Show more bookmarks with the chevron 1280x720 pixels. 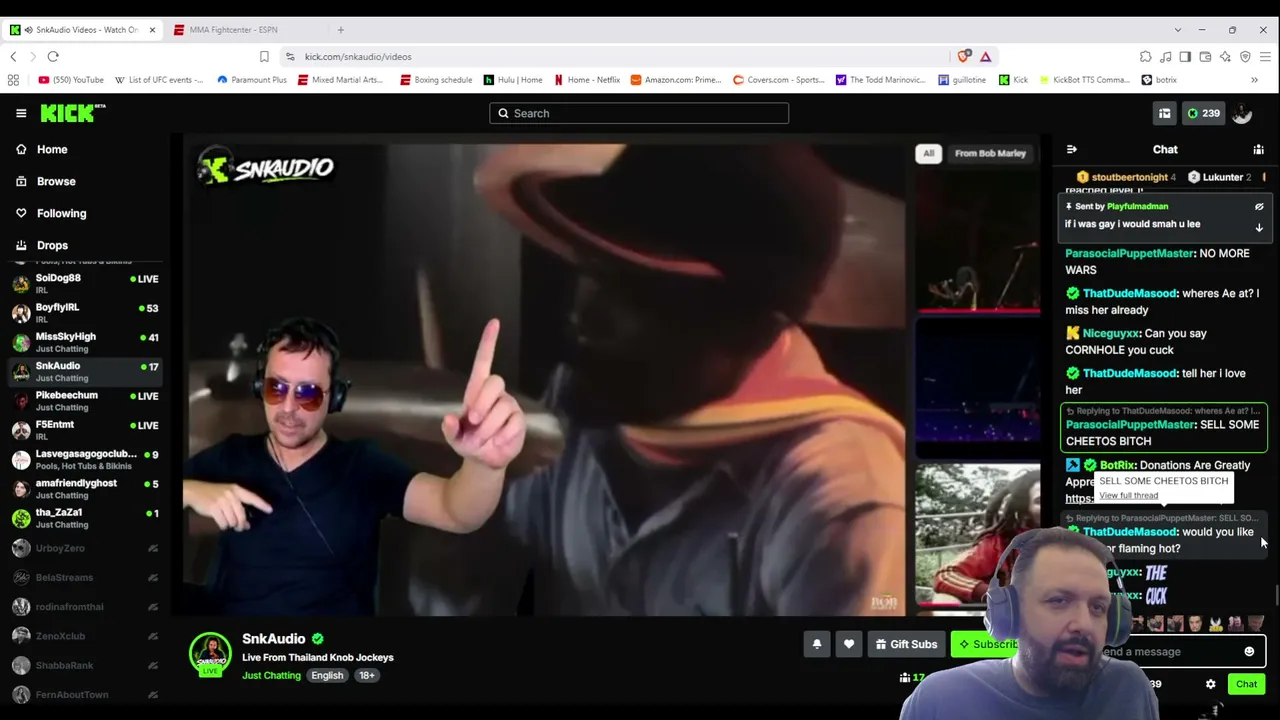click(1254, 80)
